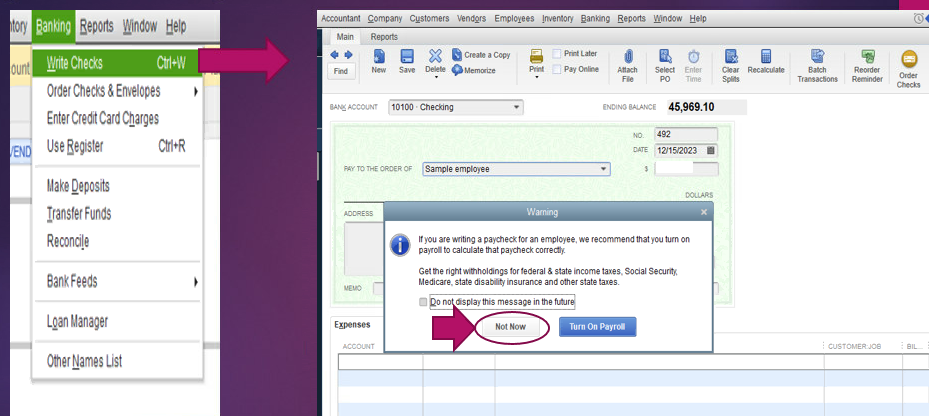The image size is (929, 416).
Task: Click the Enter Time icon
Action: click(693, 57)
